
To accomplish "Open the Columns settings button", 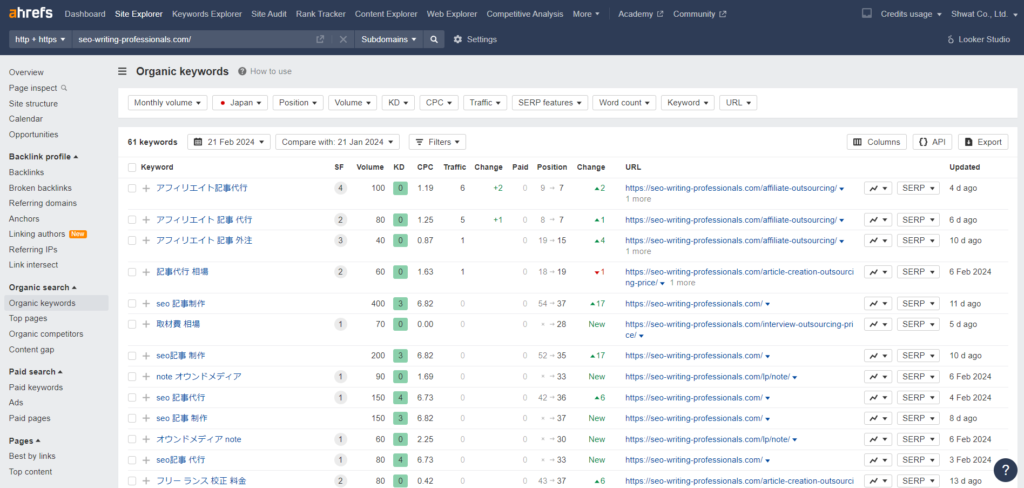I will pos(876,142).
